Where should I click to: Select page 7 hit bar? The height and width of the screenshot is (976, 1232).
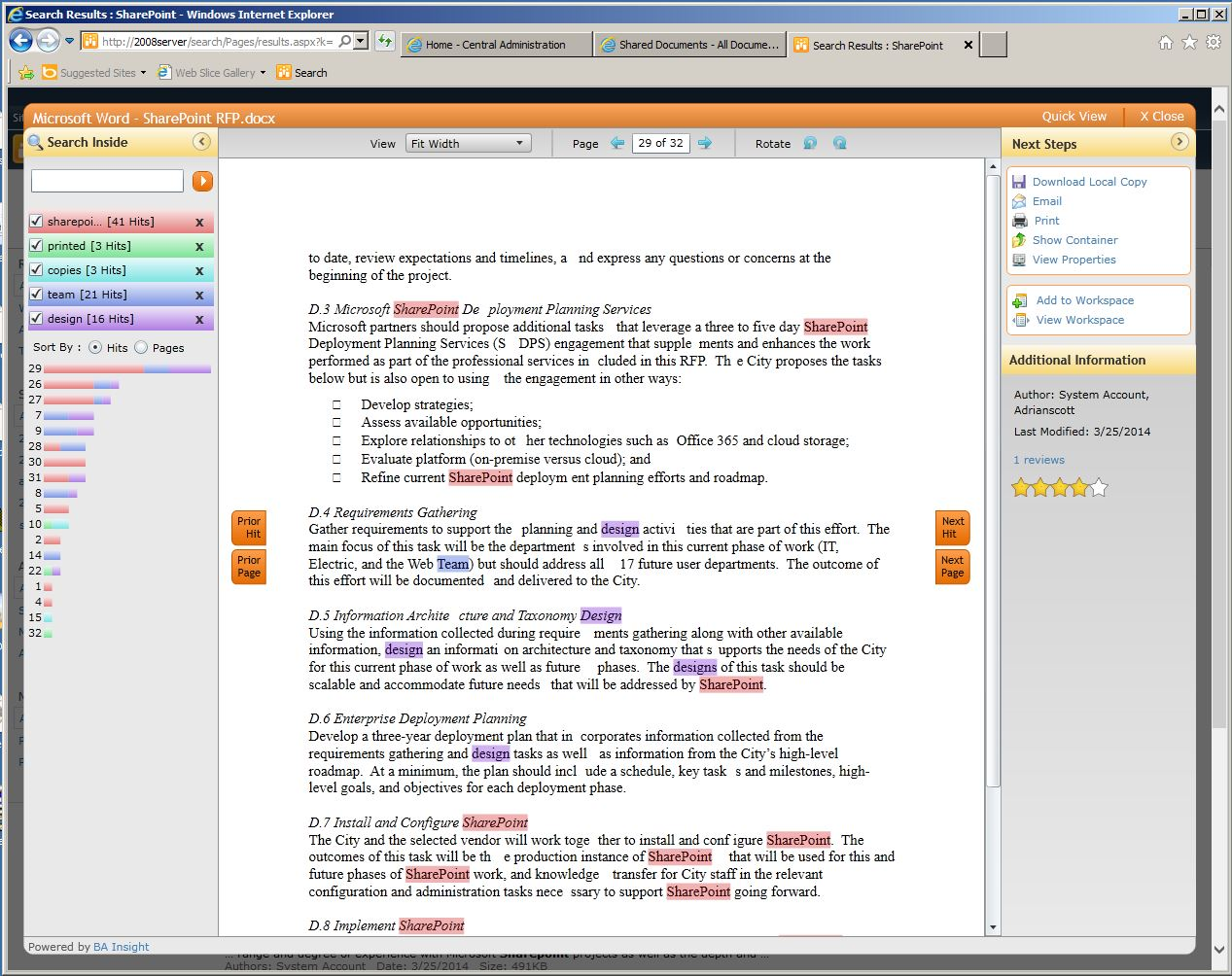[x=69, y=416]
